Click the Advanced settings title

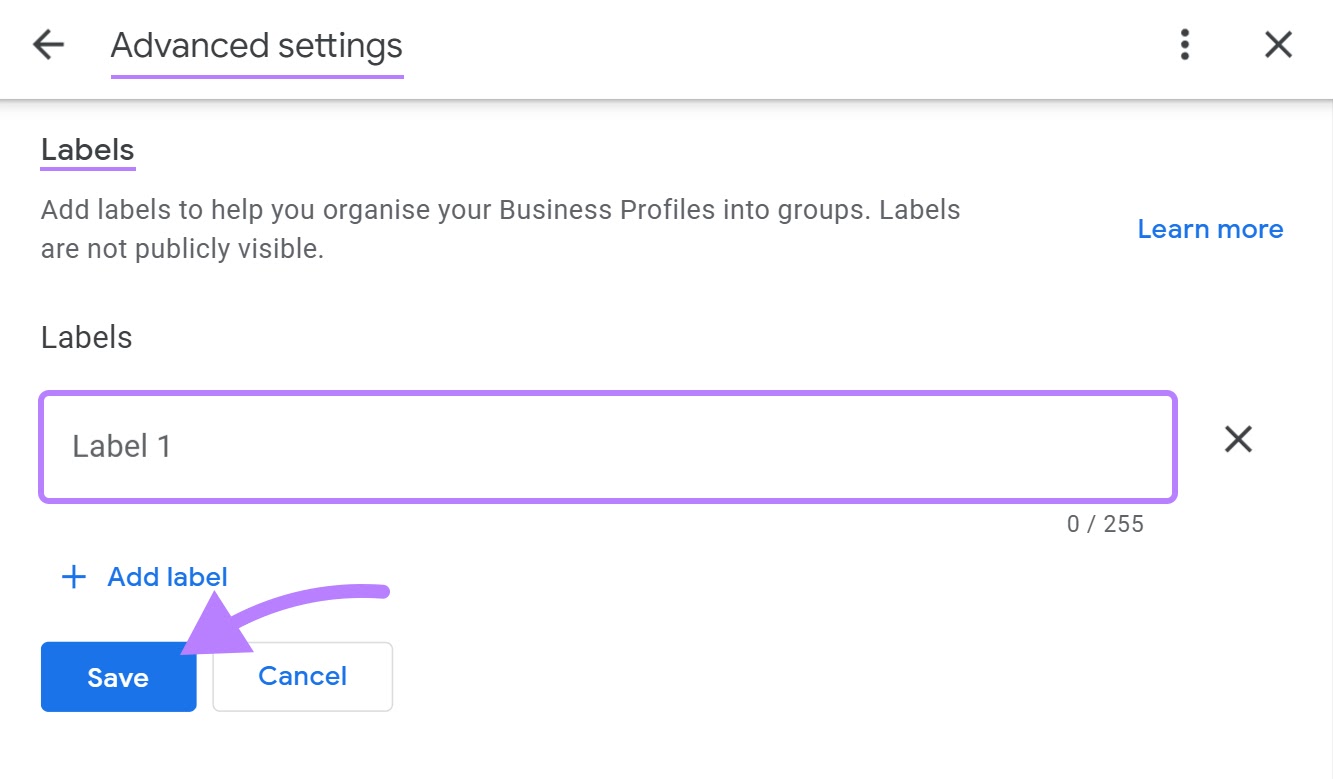(x=256, y=46)
